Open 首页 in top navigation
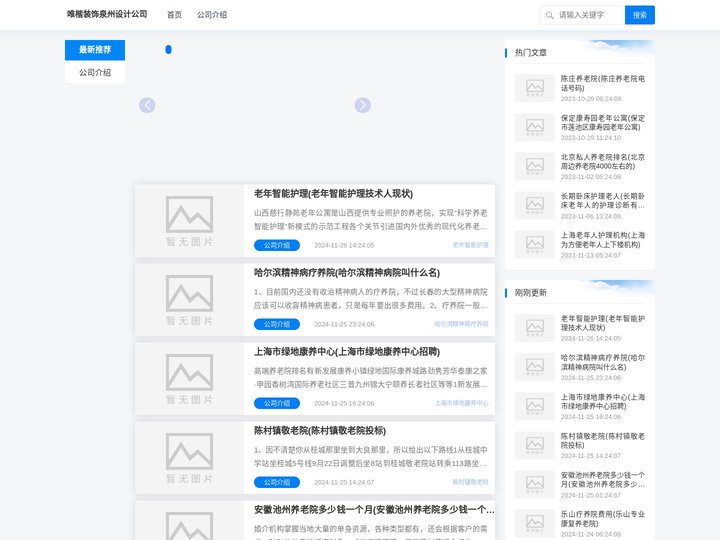 click(174, 15)
